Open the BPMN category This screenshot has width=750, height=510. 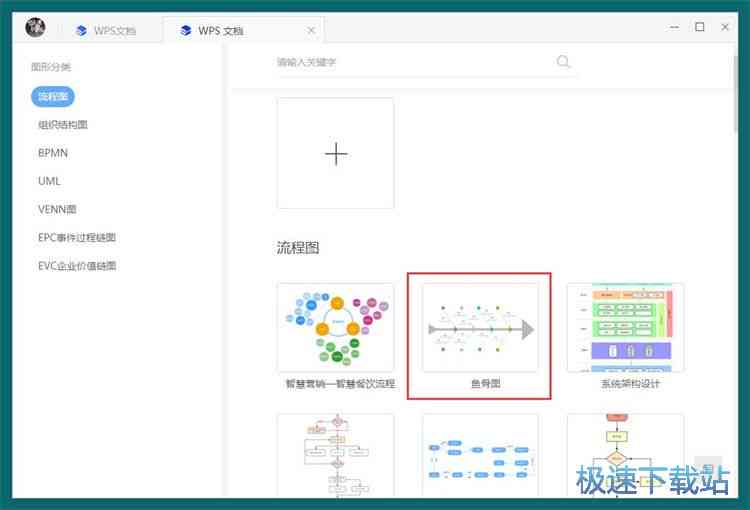click(x=53, y=153)
